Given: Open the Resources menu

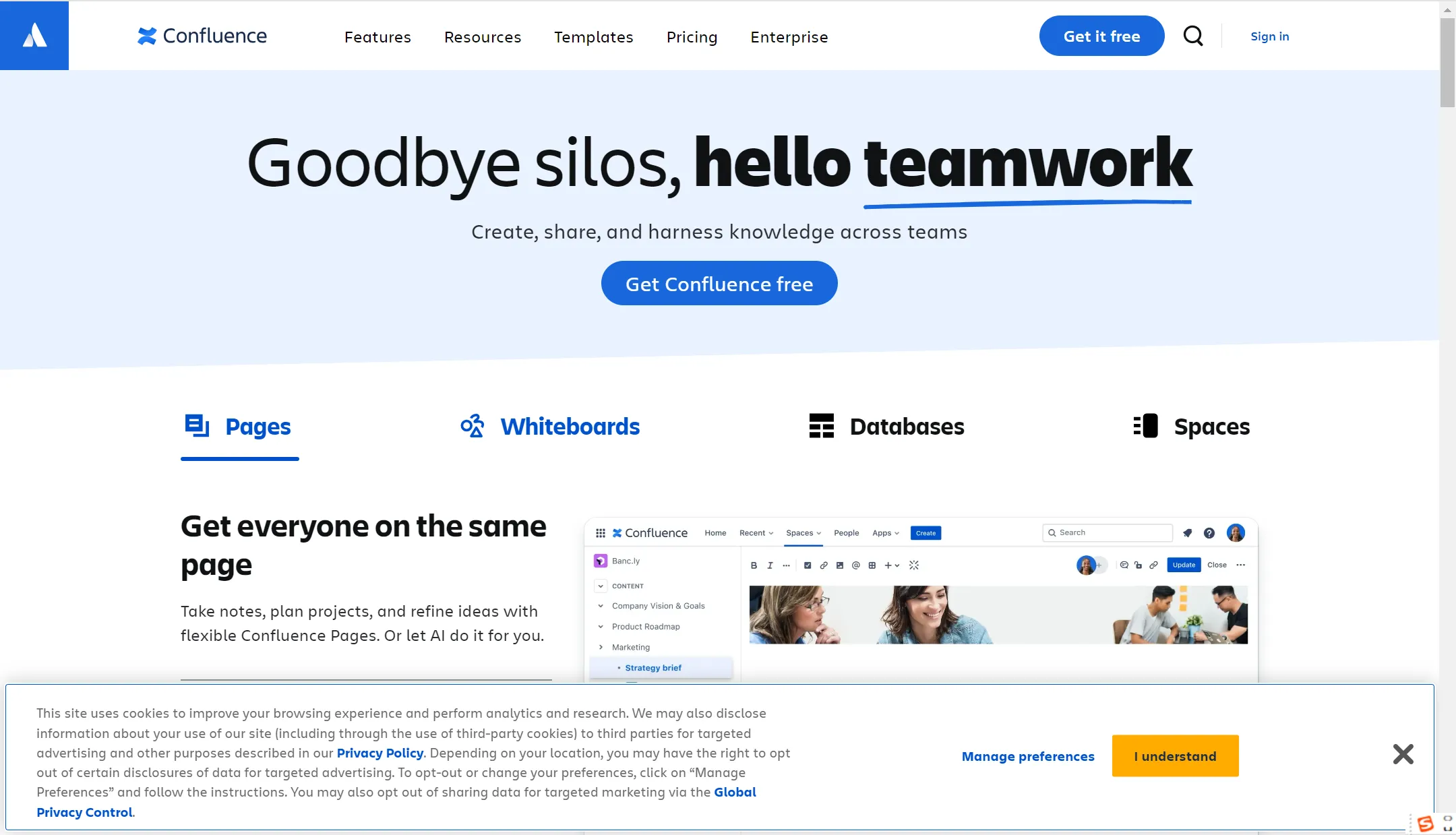Looking at the screenshot, I should point(483,36).
